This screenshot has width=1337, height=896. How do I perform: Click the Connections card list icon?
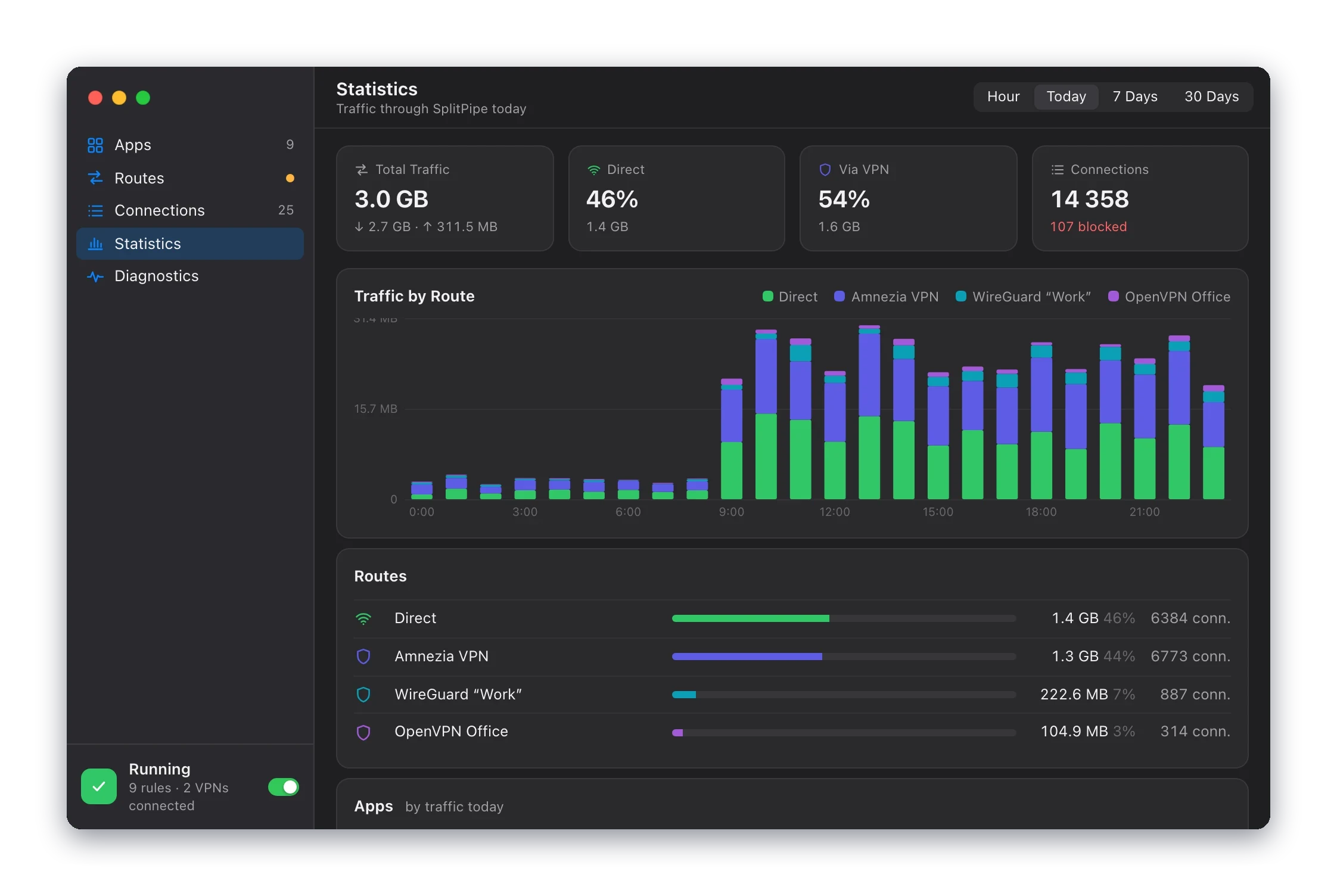(x=1058, y=170)
